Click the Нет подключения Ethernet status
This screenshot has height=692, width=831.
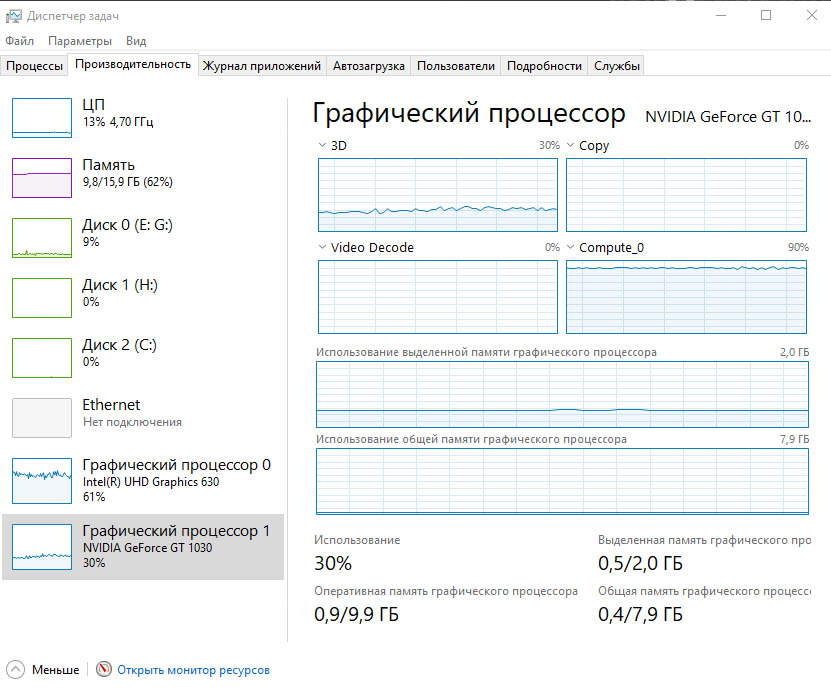132,422
